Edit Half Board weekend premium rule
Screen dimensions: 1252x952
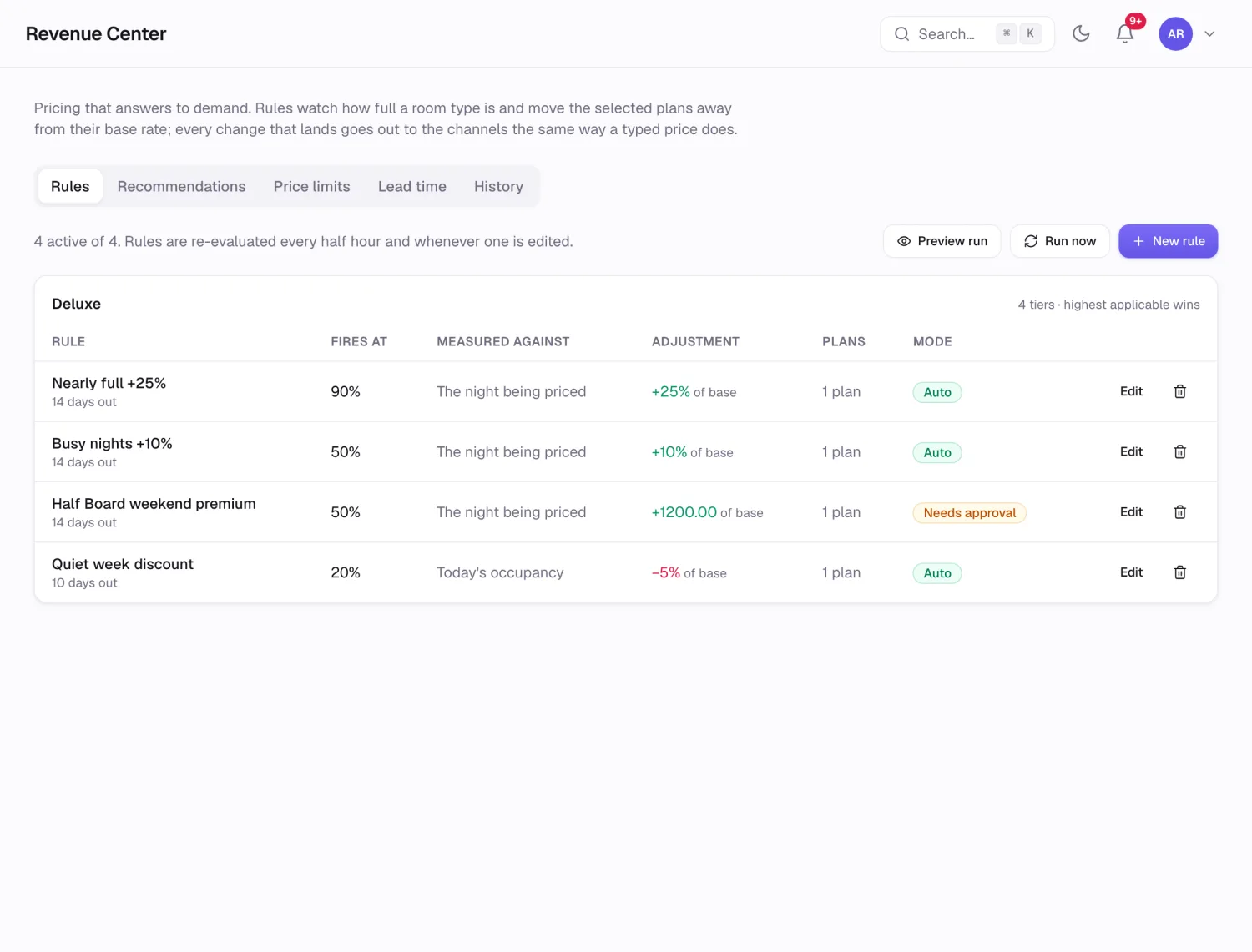tap(1131, 512)
